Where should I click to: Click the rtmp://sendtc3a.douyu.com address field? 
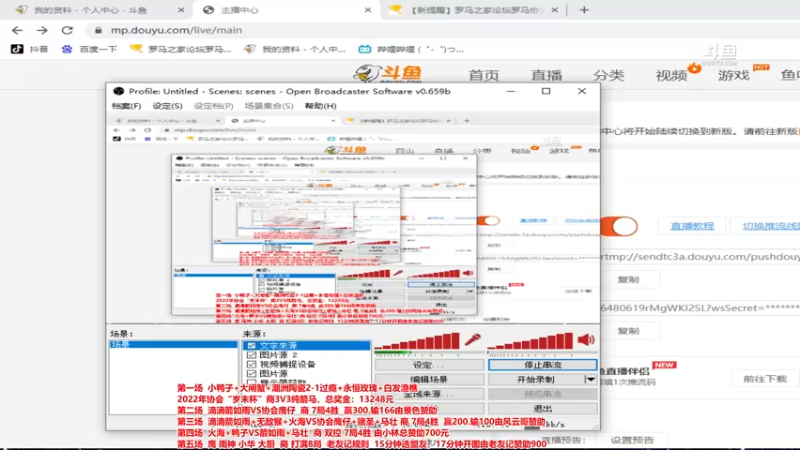coord(701,257)
